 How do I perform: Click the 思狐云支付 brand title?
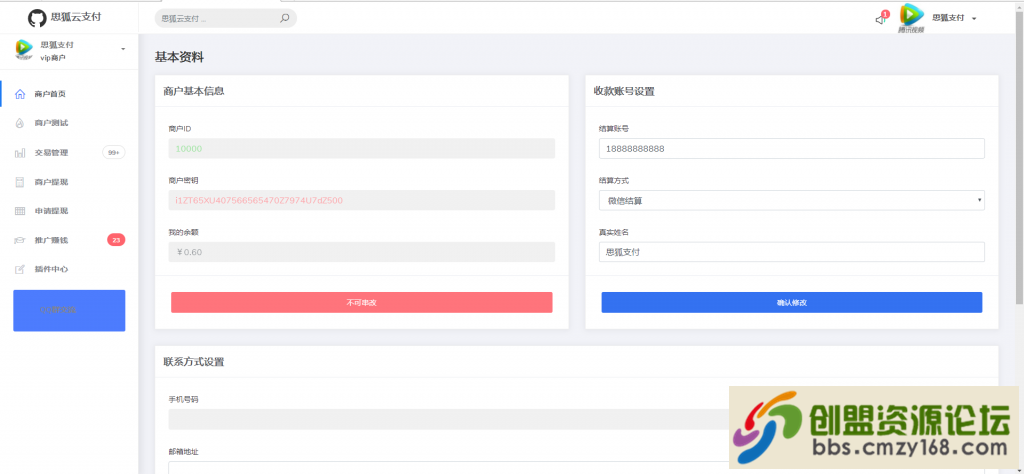click(x=76, y=18)
